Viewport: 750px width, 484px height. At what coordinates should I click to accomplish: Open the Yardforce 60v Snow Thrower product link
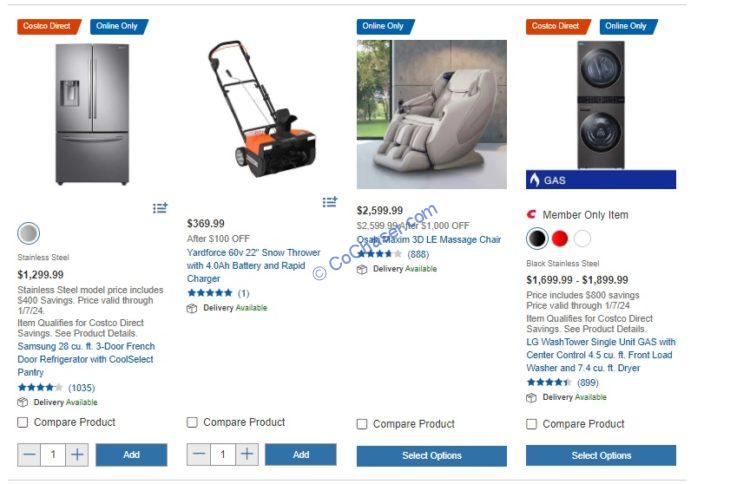(x=253, y=265)
